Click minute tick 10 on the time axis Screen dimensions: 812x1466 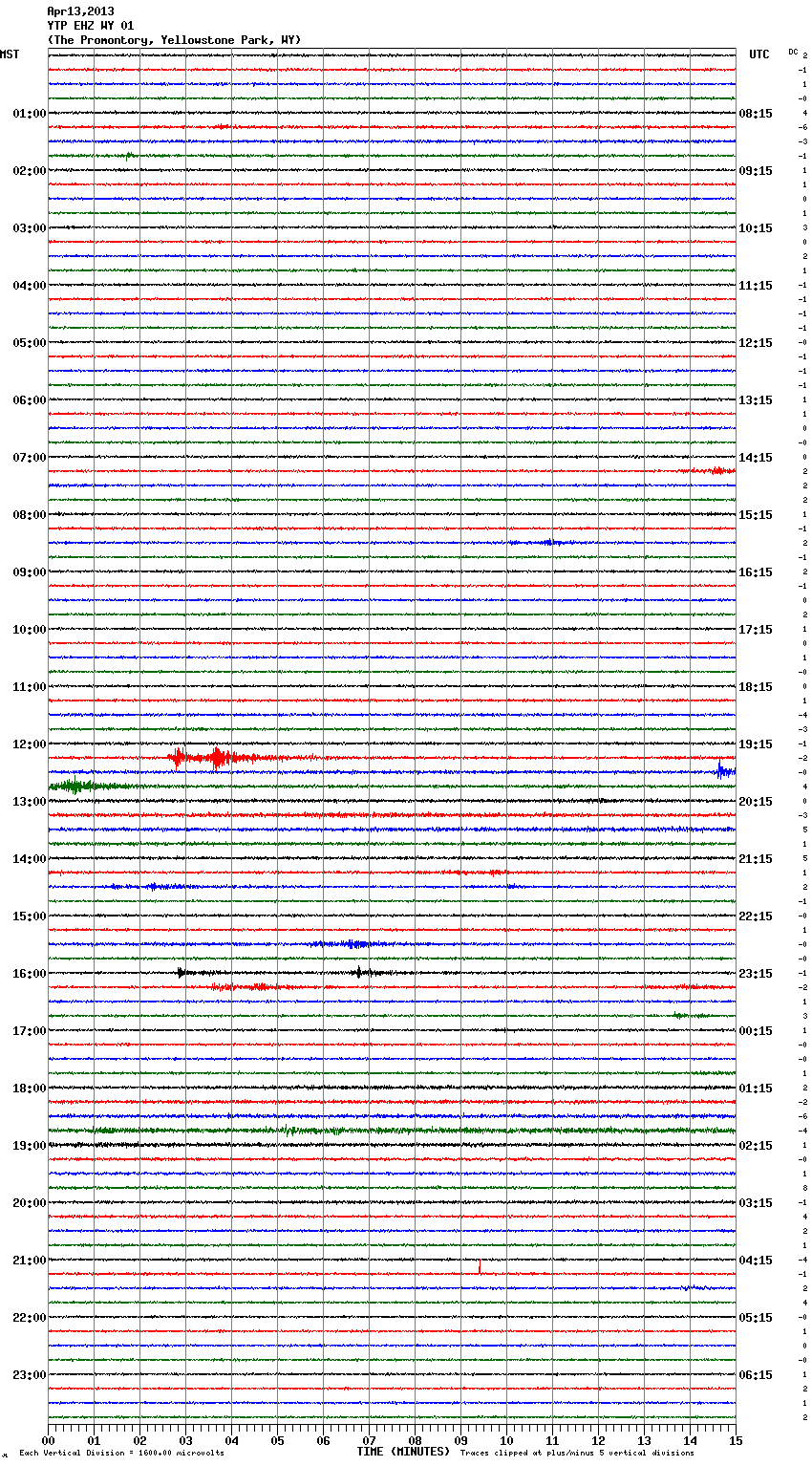(x=506, y=1440)
